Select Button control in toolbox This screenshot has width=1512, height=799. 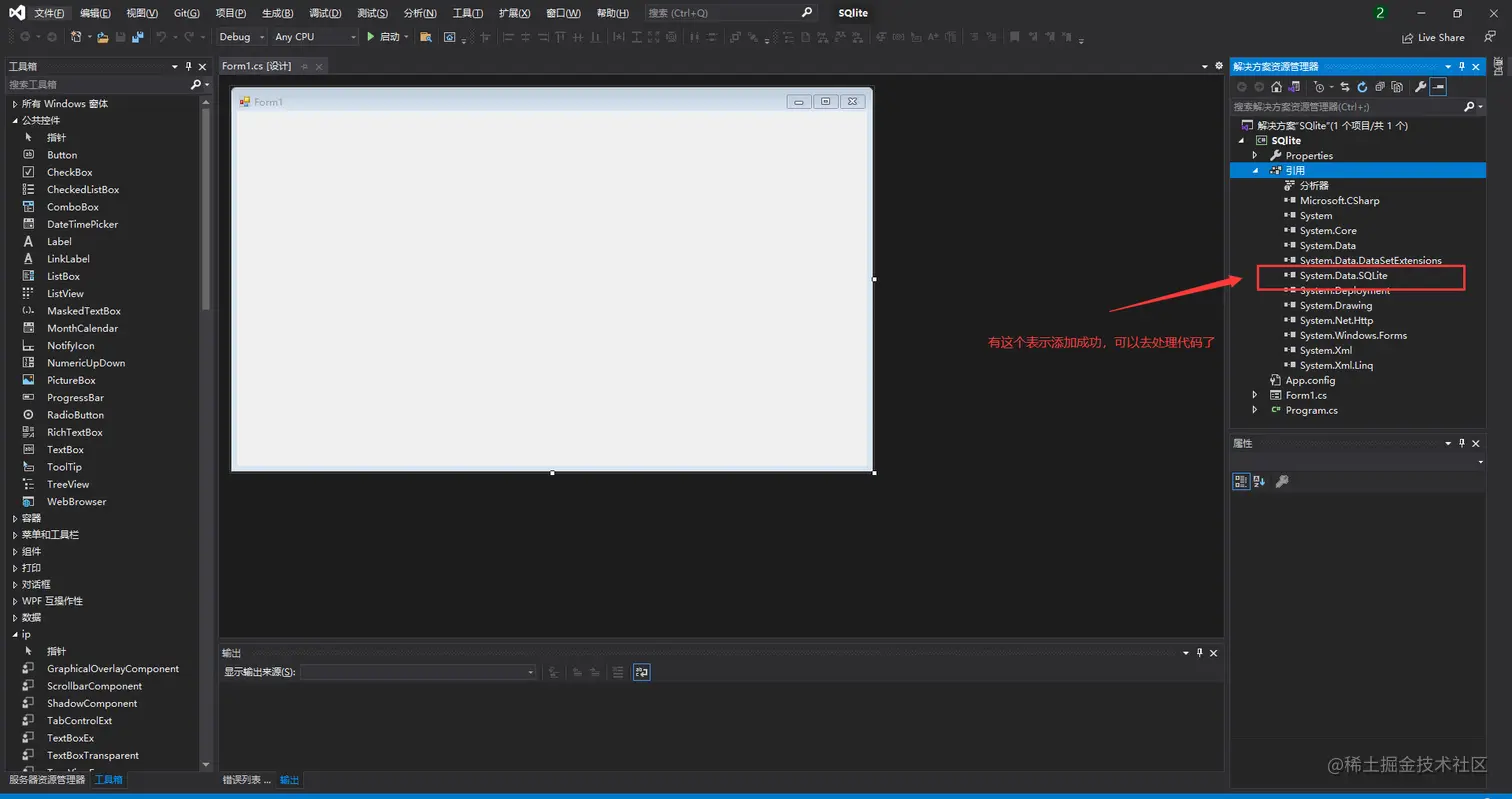click(x=62, y=155)
